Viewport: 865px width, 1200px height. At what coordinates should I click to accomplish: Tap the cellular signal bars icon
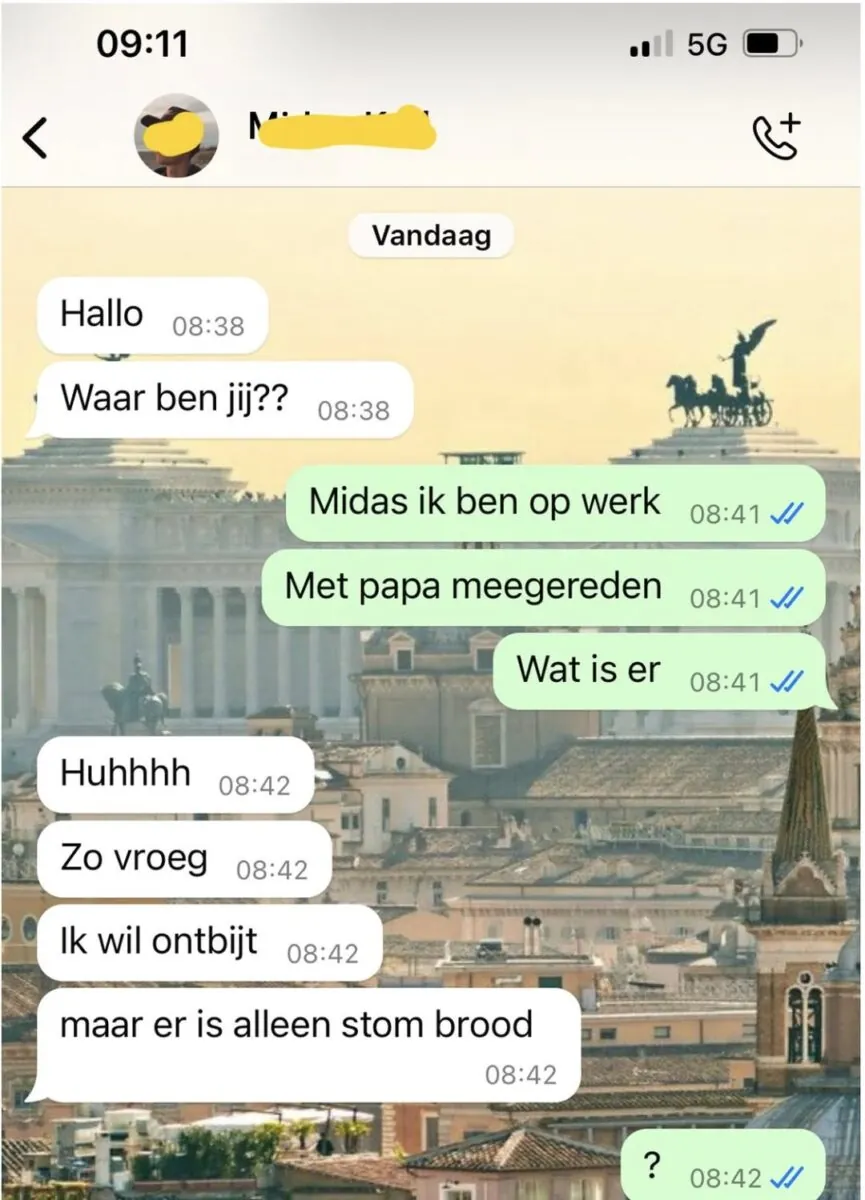click(652, 46)
